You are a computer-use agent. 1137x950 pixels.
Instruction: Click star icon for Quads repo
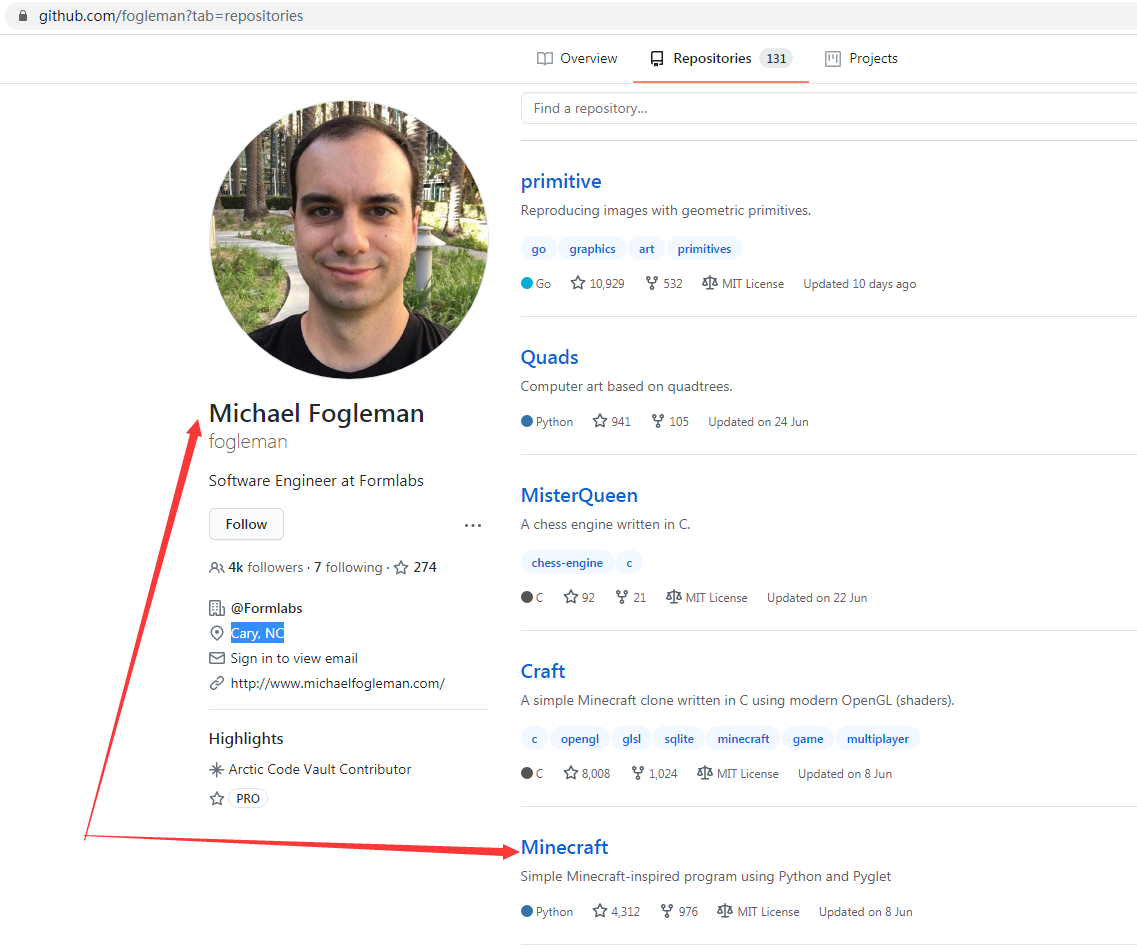tap(600, 421)
